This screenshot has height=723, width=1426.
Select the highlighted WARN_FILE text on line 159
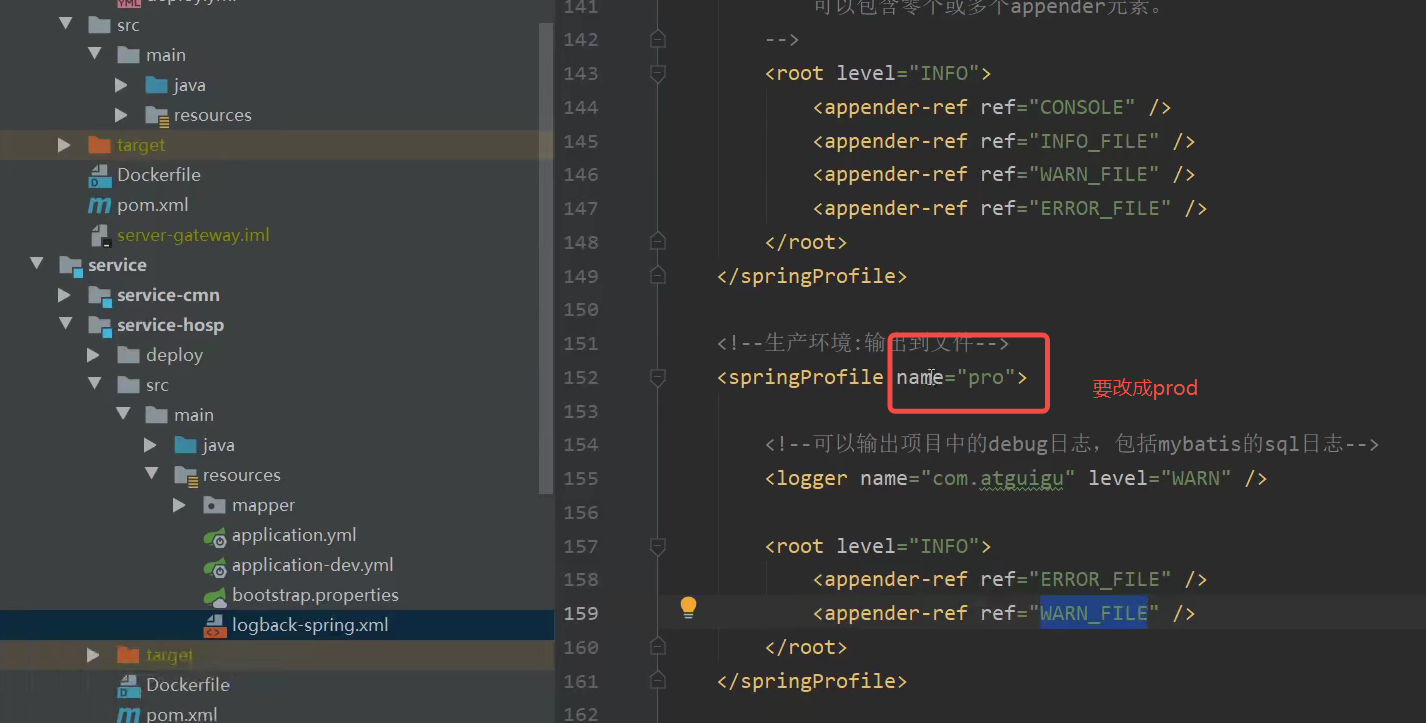click(x=1093, y=613)
